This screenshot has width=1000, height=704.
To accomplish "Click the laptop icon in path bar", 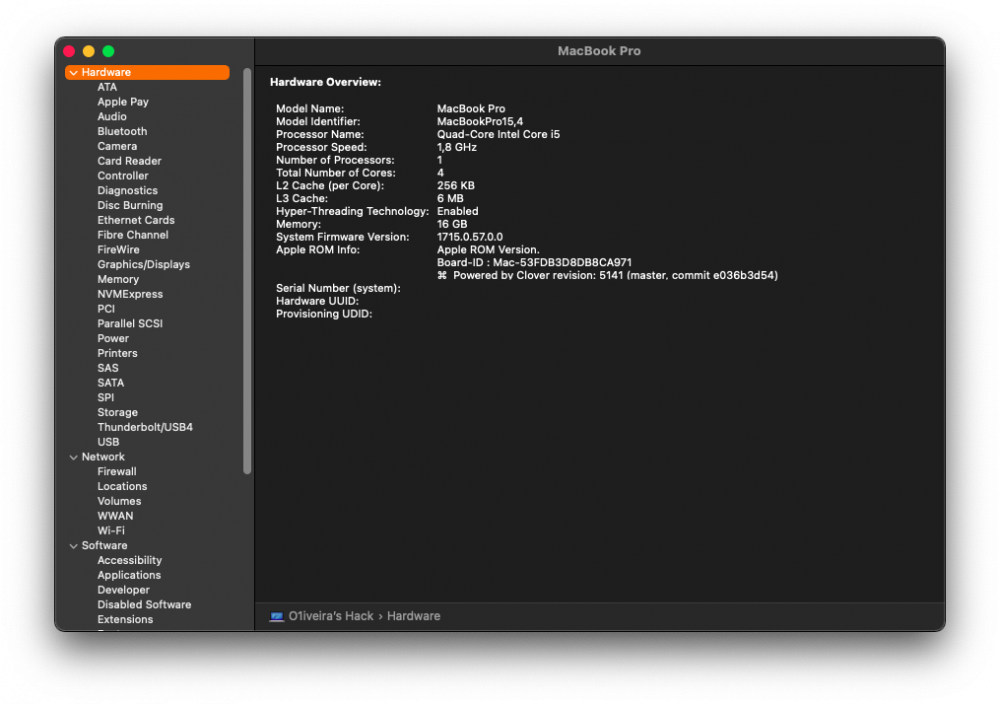I will [x=276, y=616].
